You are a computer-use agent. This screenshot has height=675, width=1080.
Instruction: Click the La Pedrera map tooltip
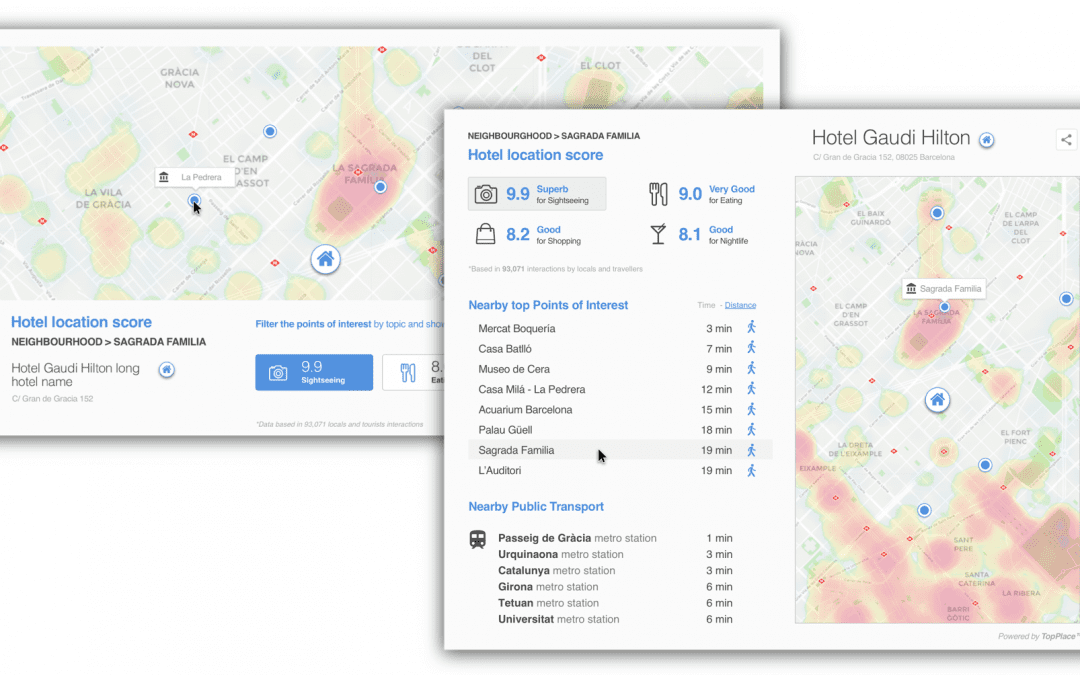click(x=194, y=177)
